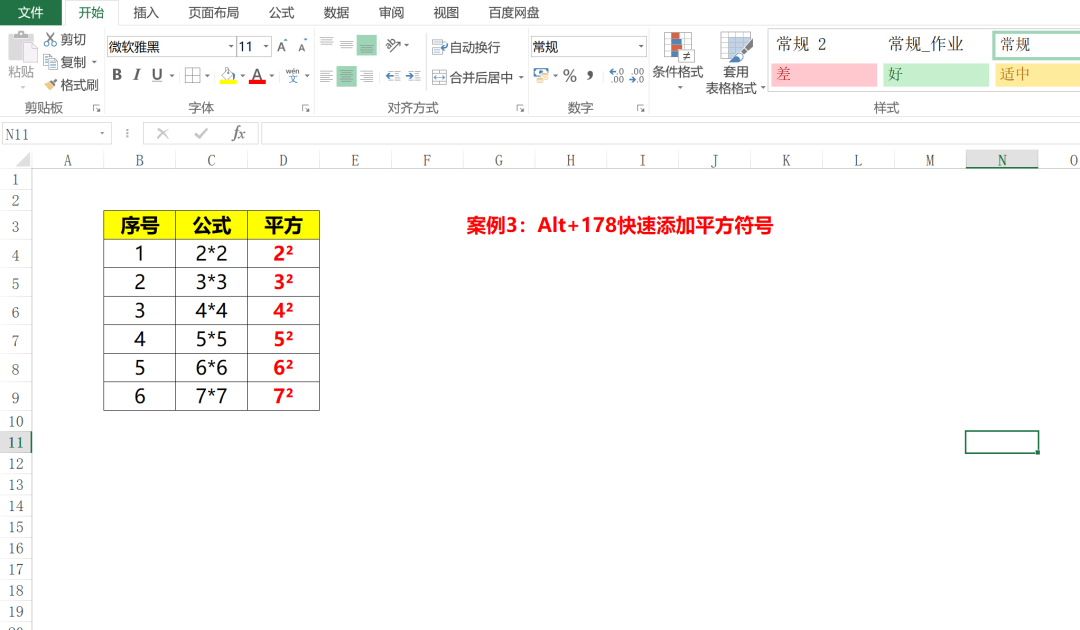Viewport: 1080px width, 630px height.
Task: Toggle bold formatting
Action: [x=117, y=75]
